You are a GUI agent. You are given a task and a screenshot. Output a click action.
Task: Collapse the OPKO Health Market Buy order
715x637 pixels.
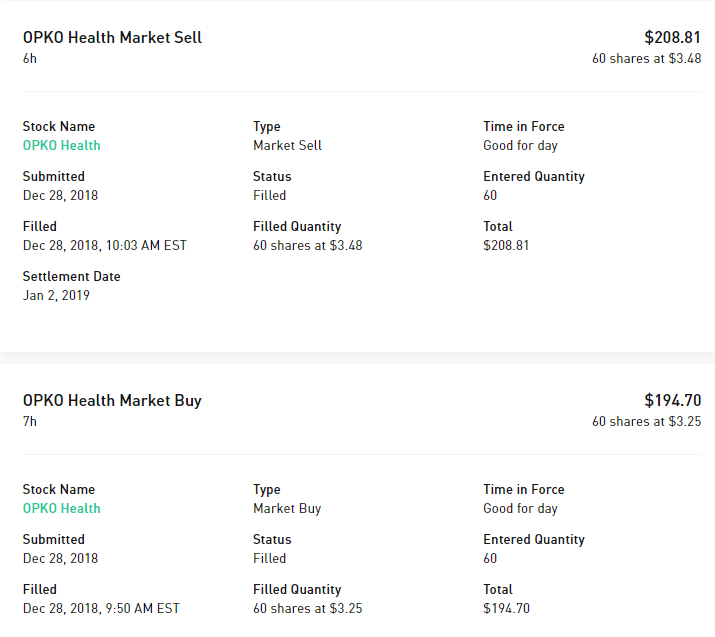(112, 401)
